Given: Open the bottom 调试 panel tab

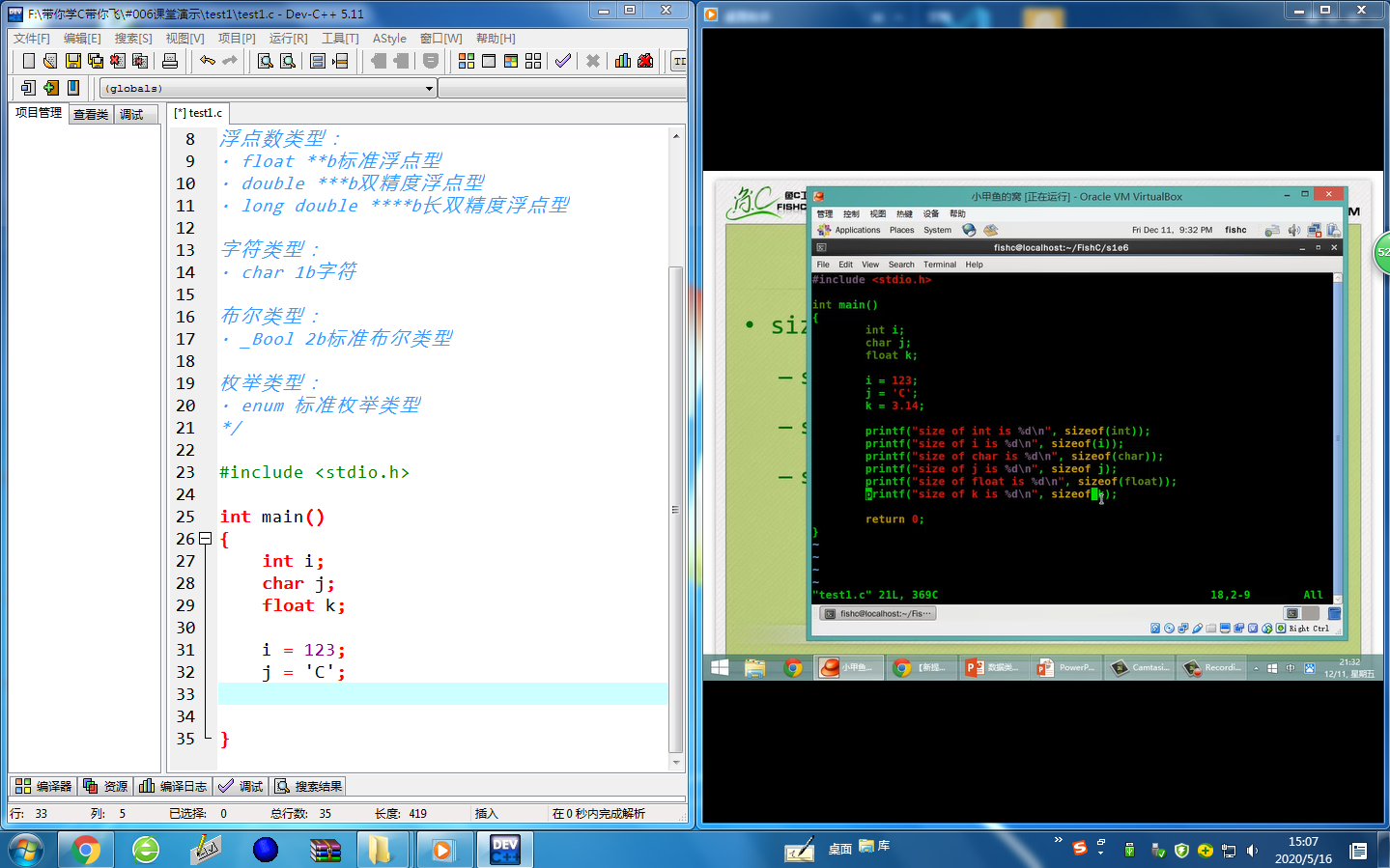Looking at the screenshot, I should [241, 786].
